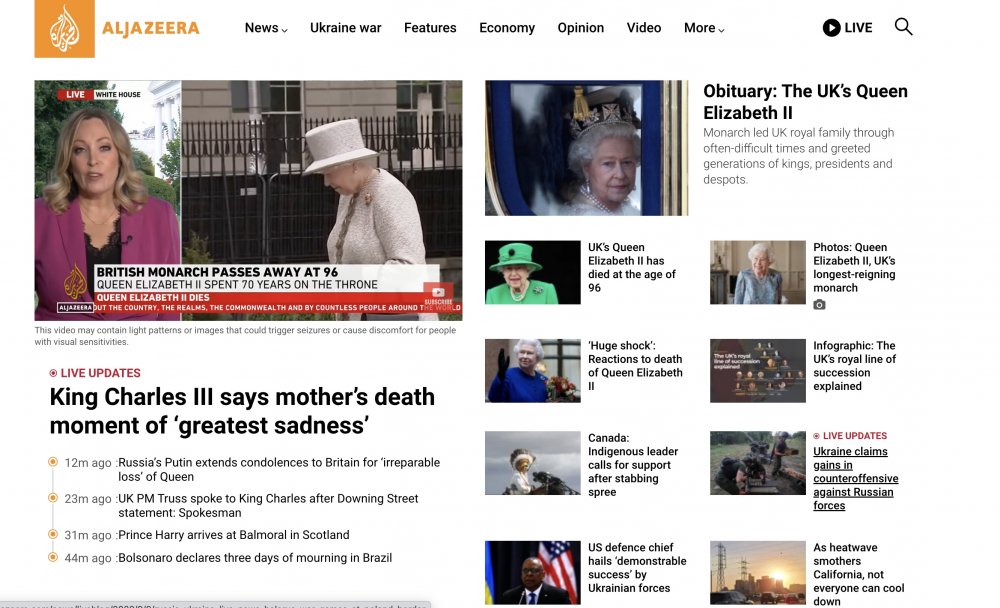Click the Al Jazeera logo
The image size is (1000, 608).
(x=117, y=29)
